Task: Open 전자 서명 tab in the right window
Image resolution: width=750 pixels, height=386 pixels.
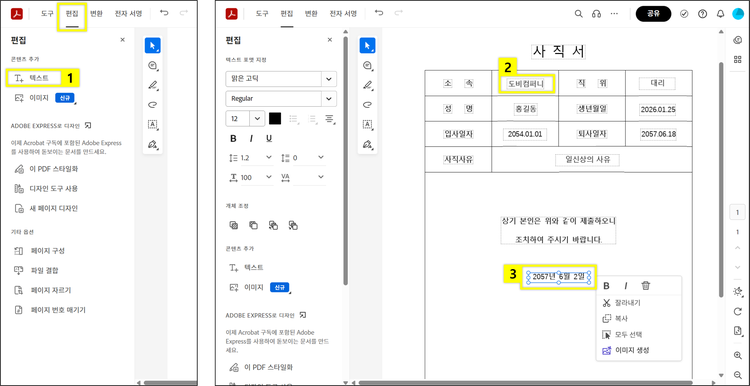Action: click(343, 14)
